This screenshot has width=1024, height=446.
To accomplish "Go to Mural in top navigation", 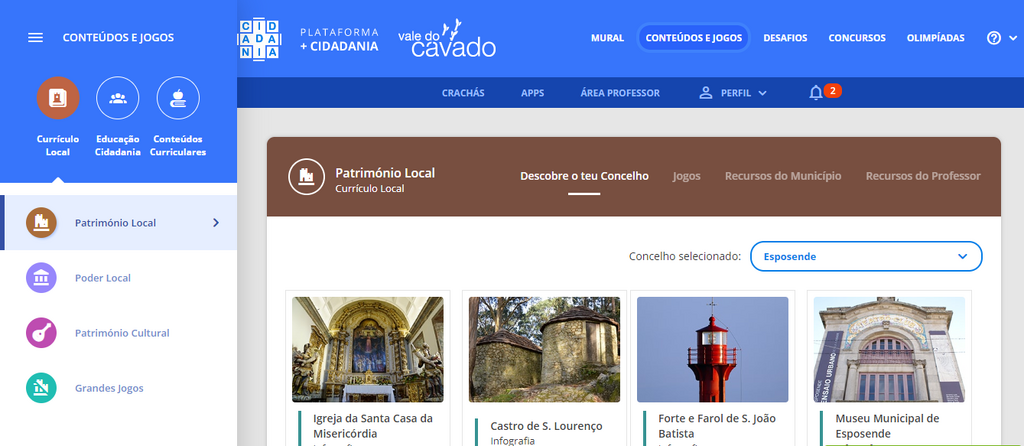I will coord(607,38).
